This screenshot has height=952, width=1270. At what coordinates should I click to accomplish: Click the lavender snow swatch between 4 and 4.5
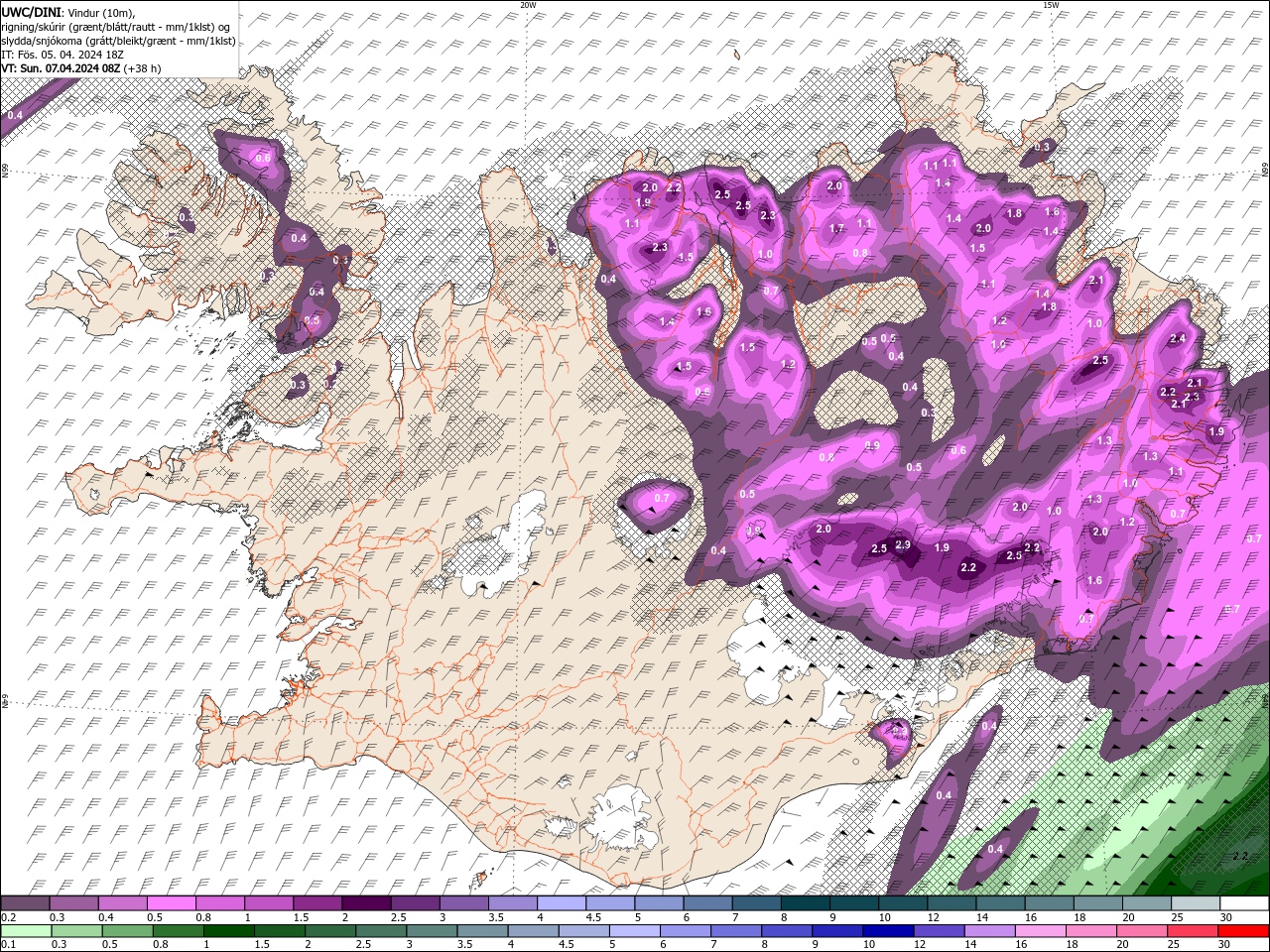[561, 903]
